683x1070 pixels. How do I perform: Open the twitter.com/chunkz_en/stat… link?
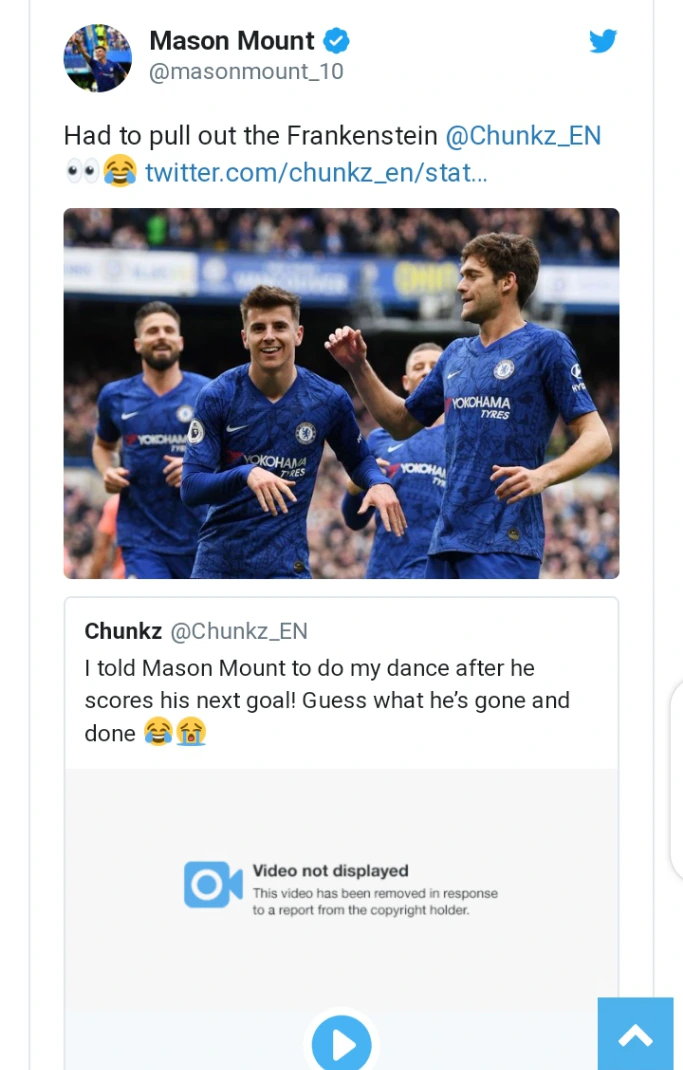click(316, 172)
